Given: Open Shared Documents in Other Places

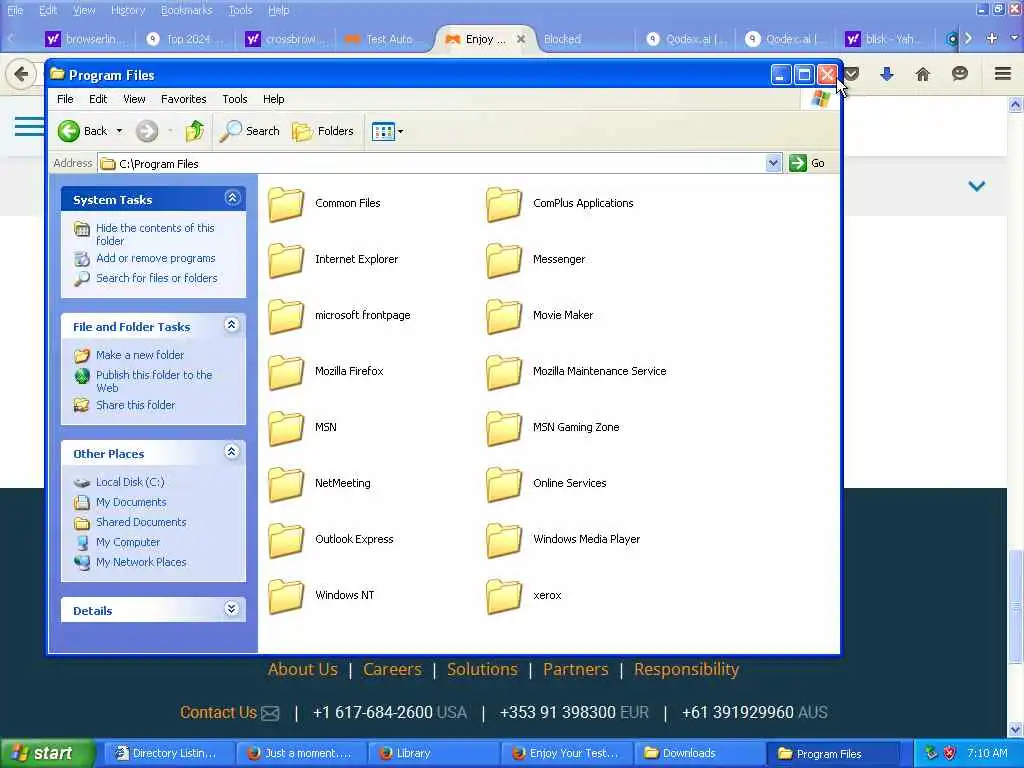Looking at the screenshot, I should [x=141, y=522].
